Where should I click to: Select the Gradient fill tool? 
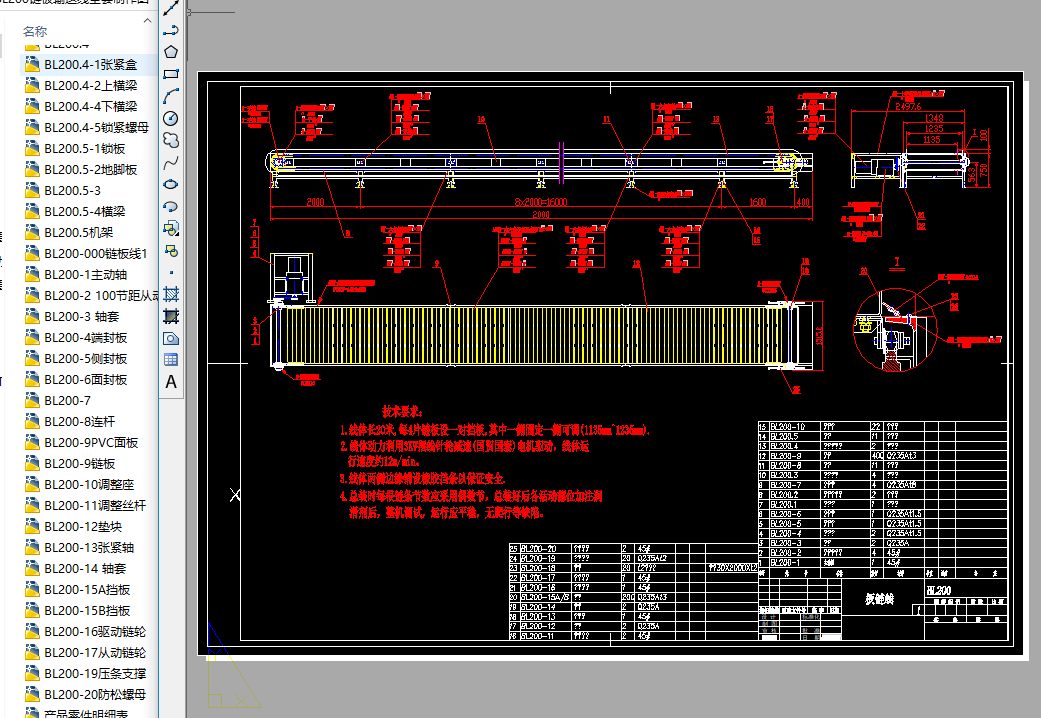[x=171, y=316]
